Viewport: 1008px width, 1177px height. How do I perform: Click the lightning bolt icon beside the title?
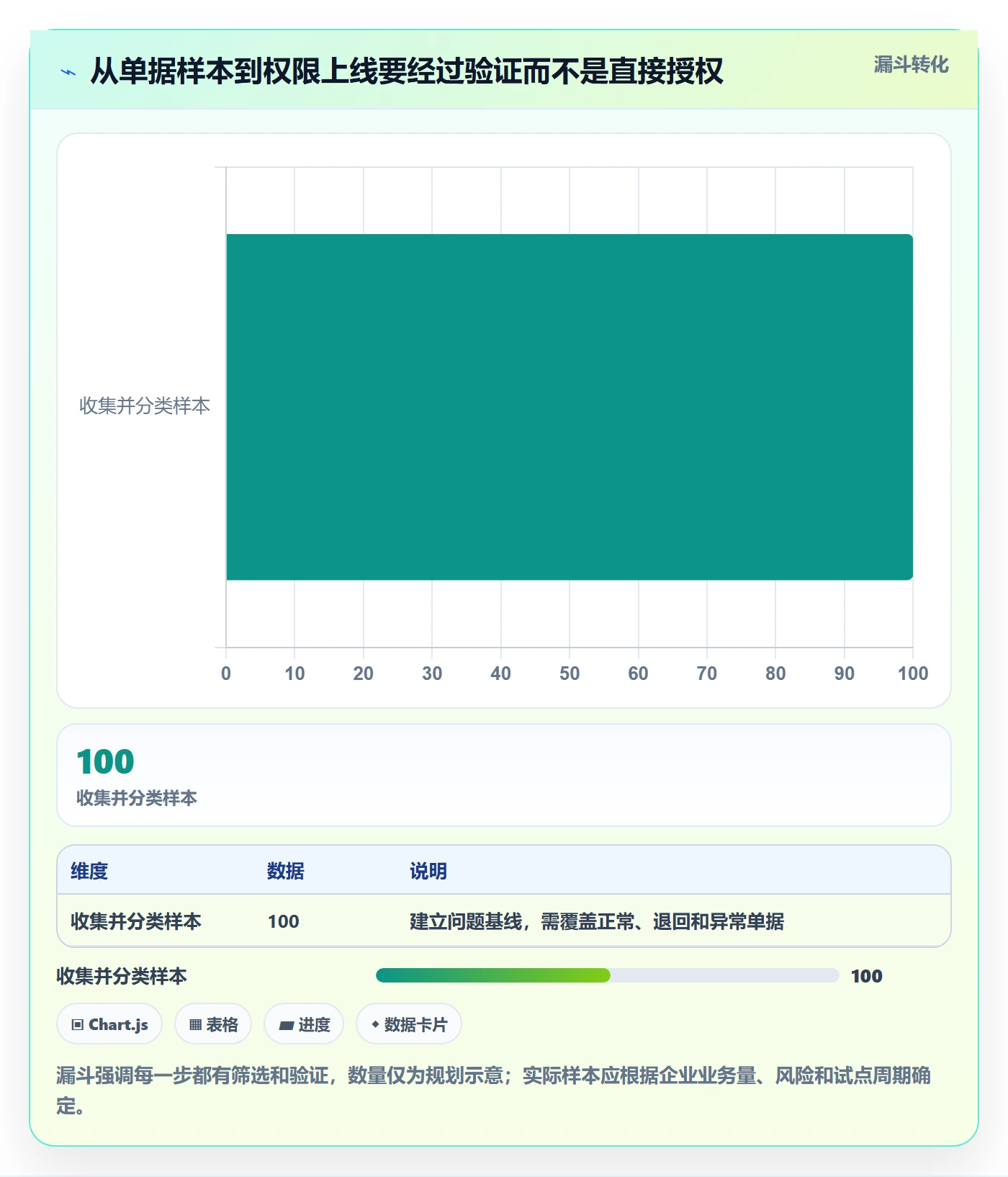68,72
